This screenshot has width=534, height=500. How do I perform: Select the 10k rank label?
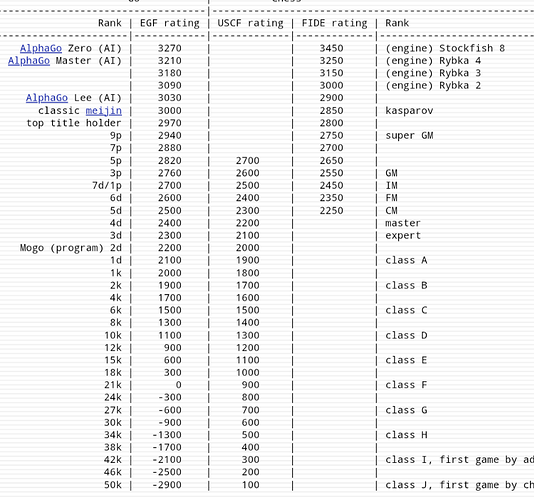[x=113, y=335]
